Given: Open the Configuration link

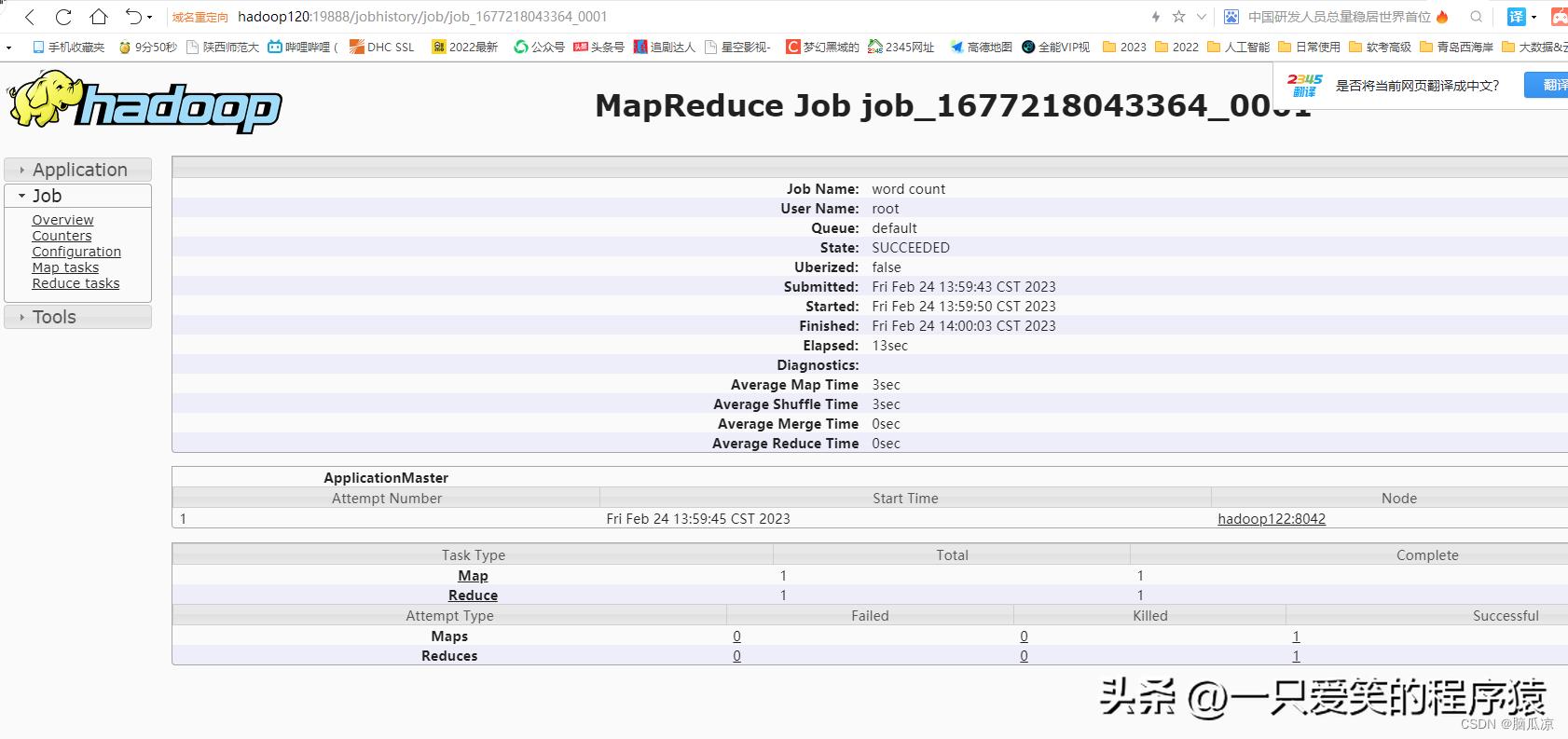Looking at the screenshot, I should (x=76, y=252).
